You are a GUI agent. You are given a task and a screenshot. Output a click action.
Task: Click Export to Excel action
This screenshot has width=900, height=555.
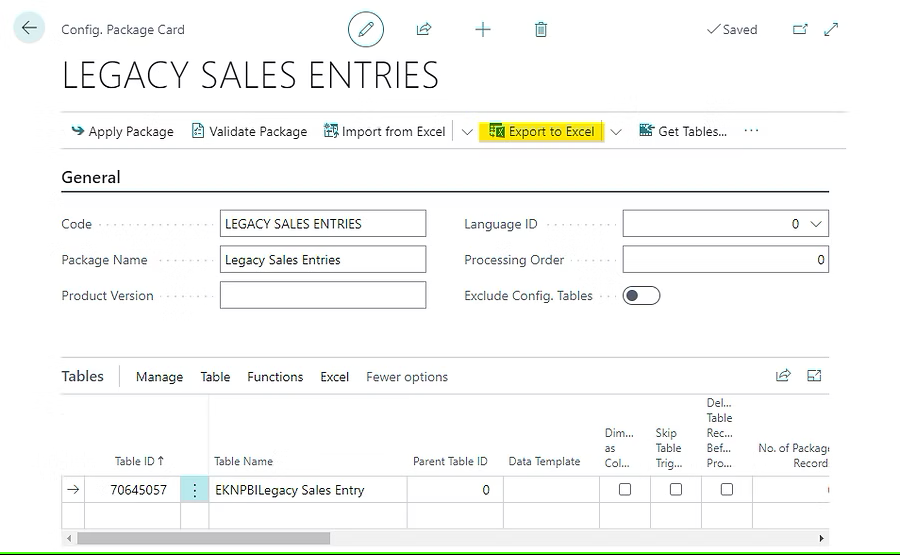tap(541, 131)
